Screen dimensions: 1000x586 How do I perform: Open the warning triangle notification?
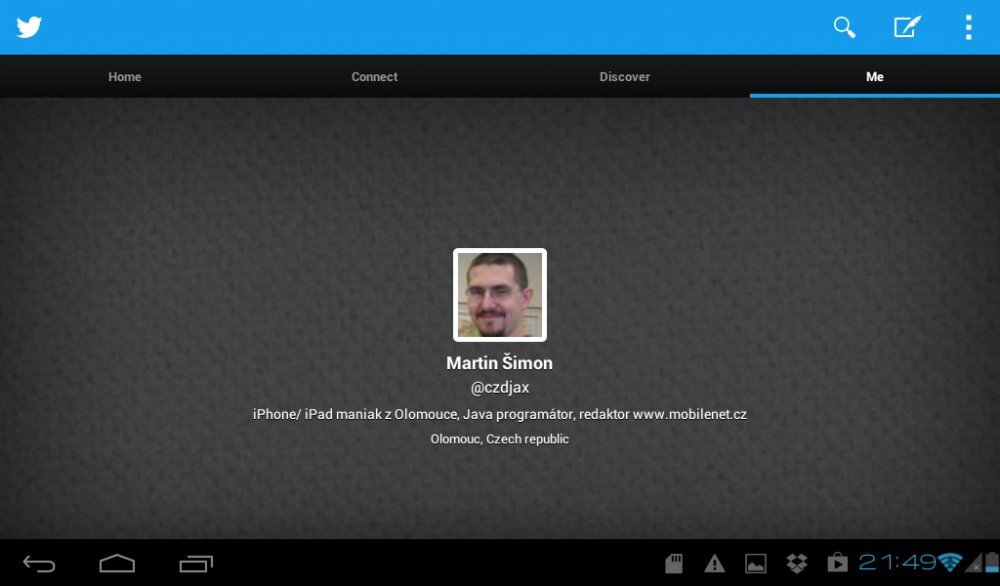(714, 564)
